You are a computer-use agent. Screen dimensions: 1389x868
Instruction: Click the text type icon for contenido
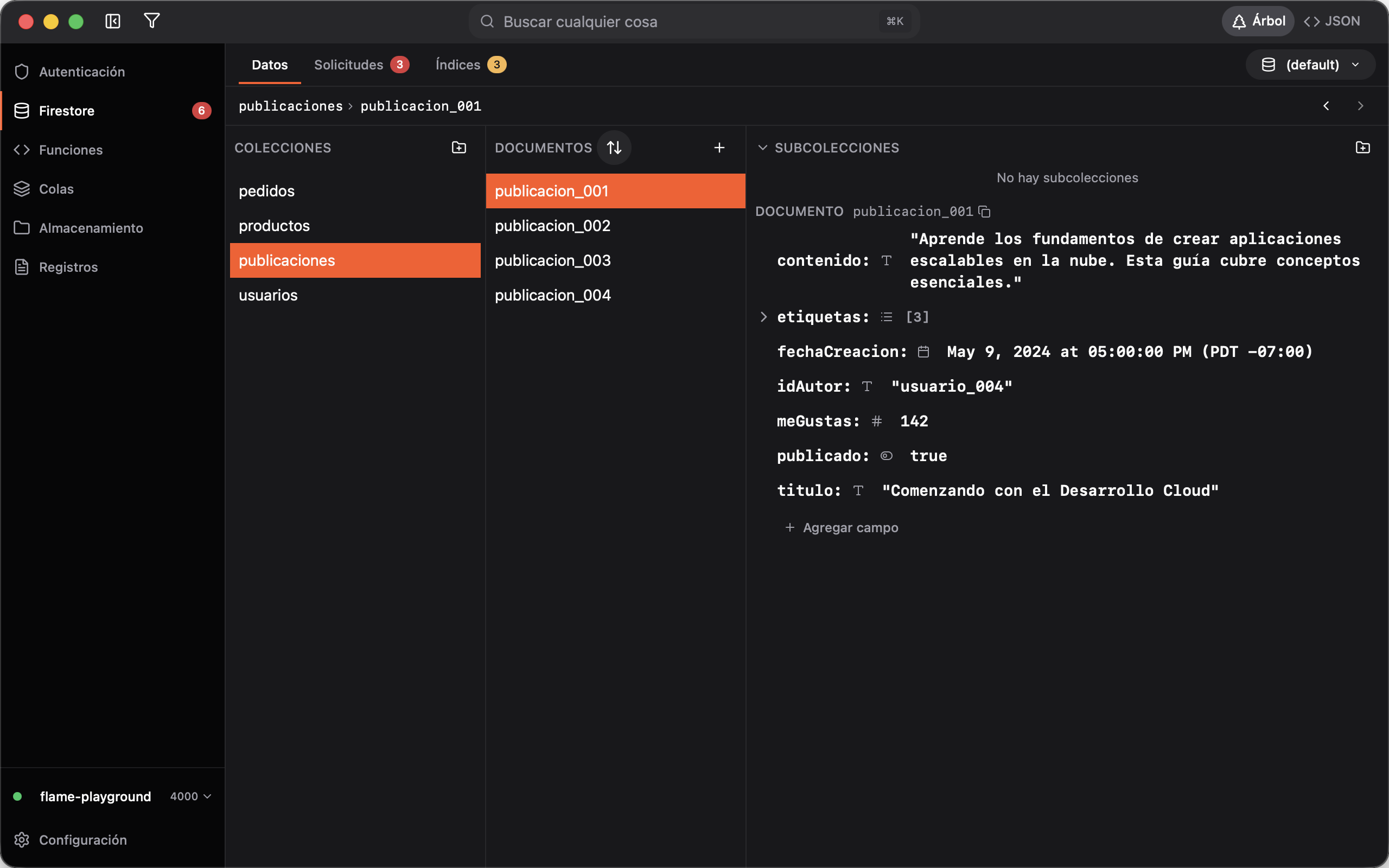(x=886, y=260)
